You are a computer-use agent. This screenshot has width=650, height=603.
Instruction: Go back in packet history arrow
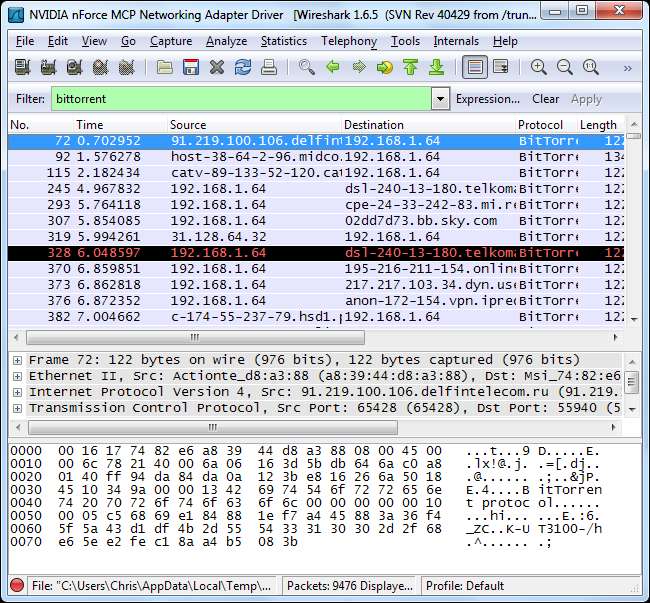(333, 67)
